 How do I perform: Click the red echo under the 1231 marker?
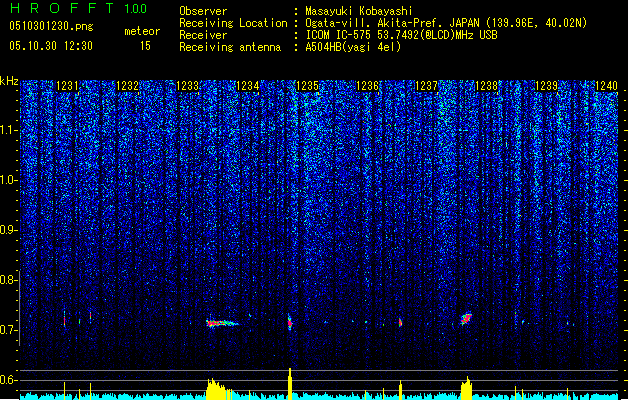64,320
